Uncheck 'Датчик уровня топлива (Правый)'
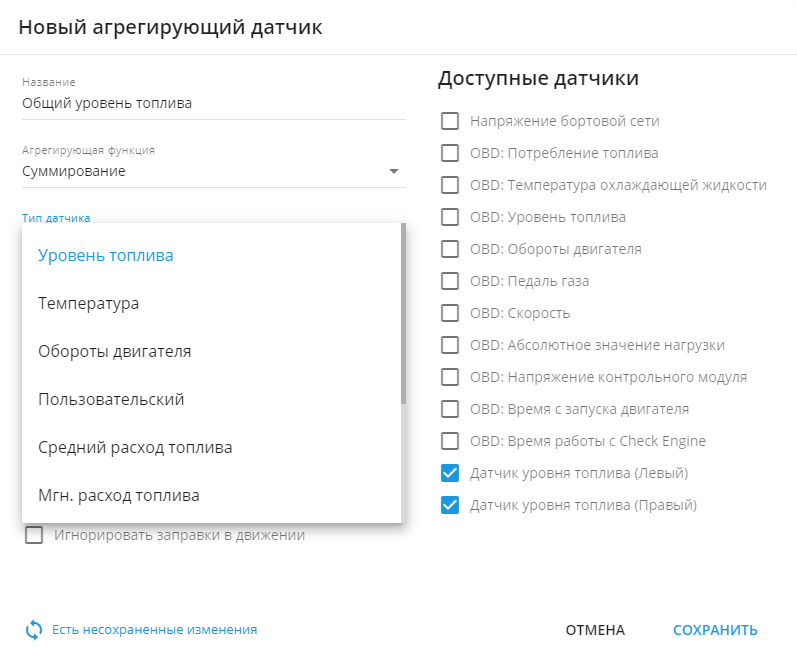The image size is (797, 668). (x=450, y=505)
